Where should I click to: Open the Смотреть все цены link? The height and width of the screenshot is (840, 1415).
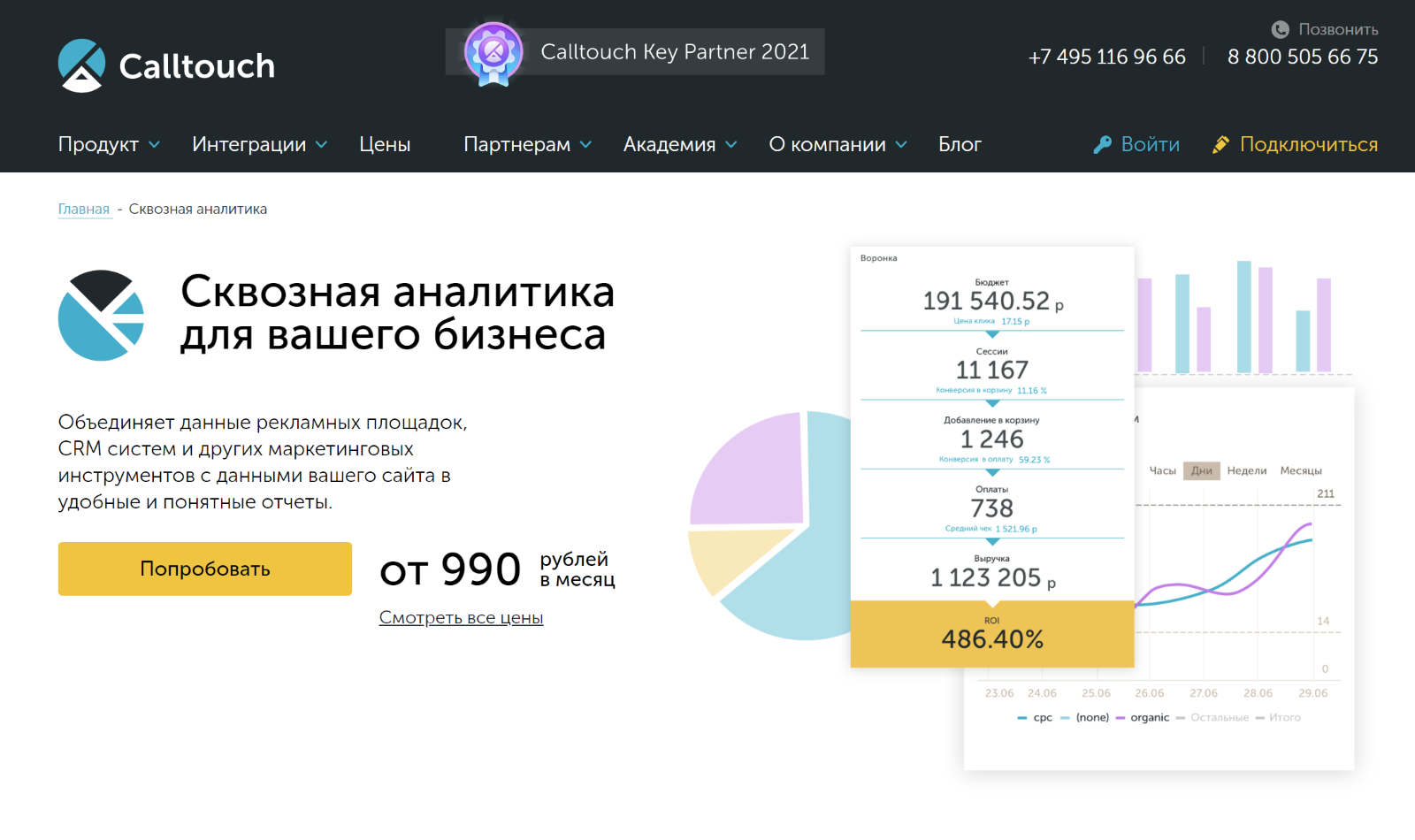[461, 617]
